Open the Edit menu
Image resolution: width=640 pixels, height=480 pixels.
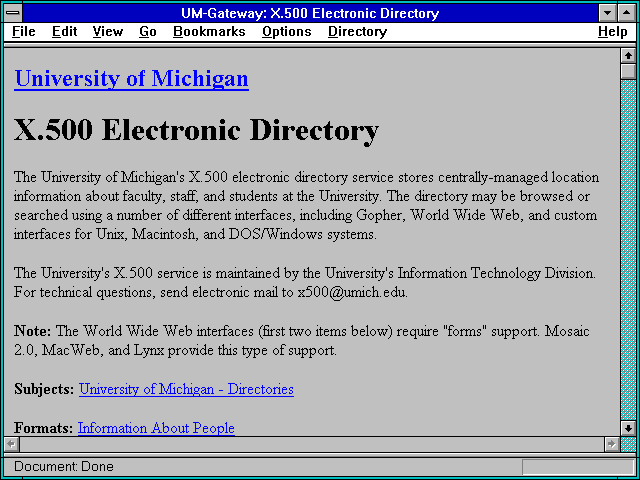tap(64, 31)
